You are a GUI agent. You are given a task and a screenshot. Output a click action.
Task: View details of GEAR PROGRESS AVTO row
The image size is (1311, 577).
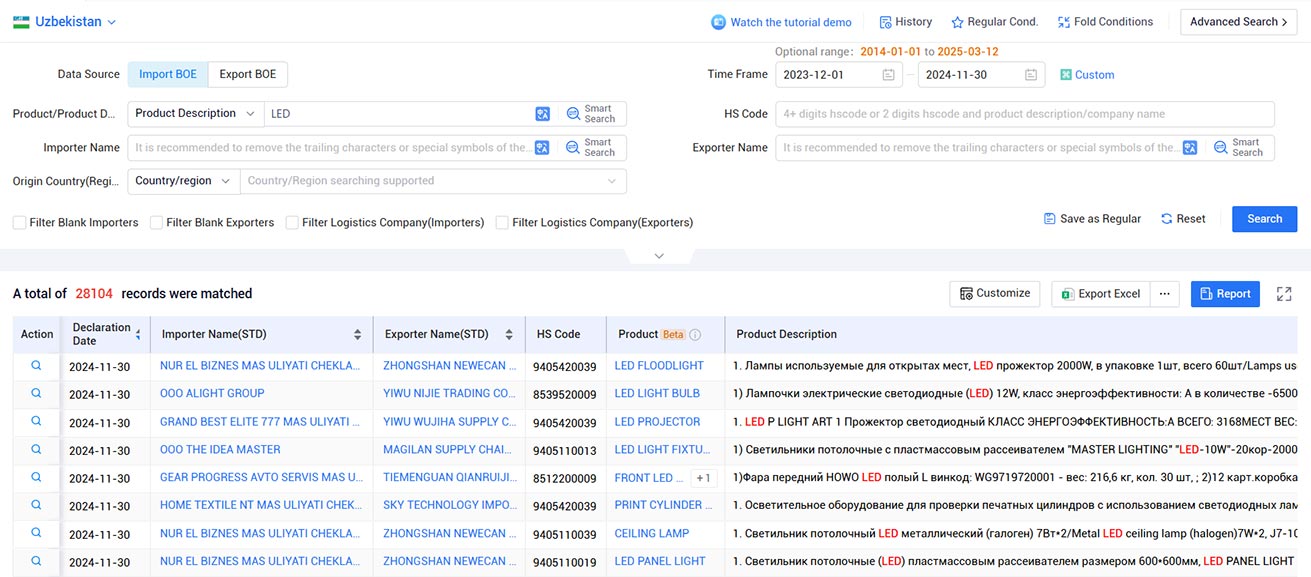coord(36,477)
